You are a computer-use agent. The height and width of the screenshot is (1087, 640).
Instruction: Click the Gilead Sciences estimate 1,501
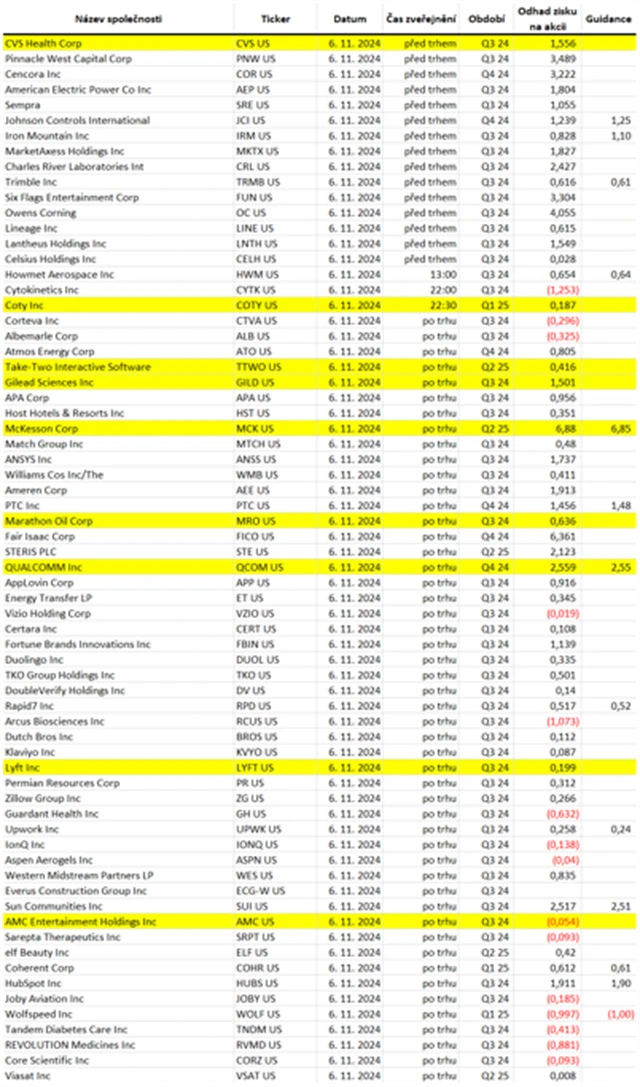[562, 383]
